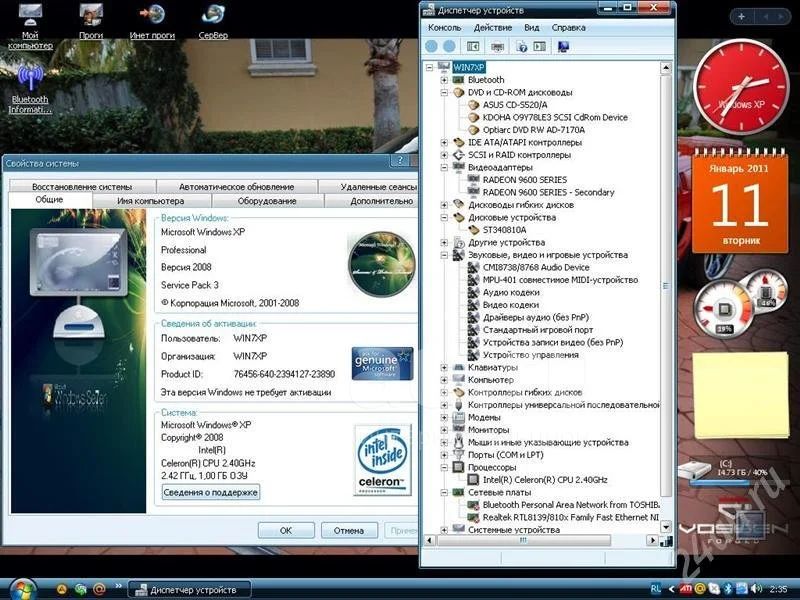Select Optiarc DVD RW AD-7170A device
The height and width of the screenshot is (600, 800).
pyautogui.click(x=534, y=130)
